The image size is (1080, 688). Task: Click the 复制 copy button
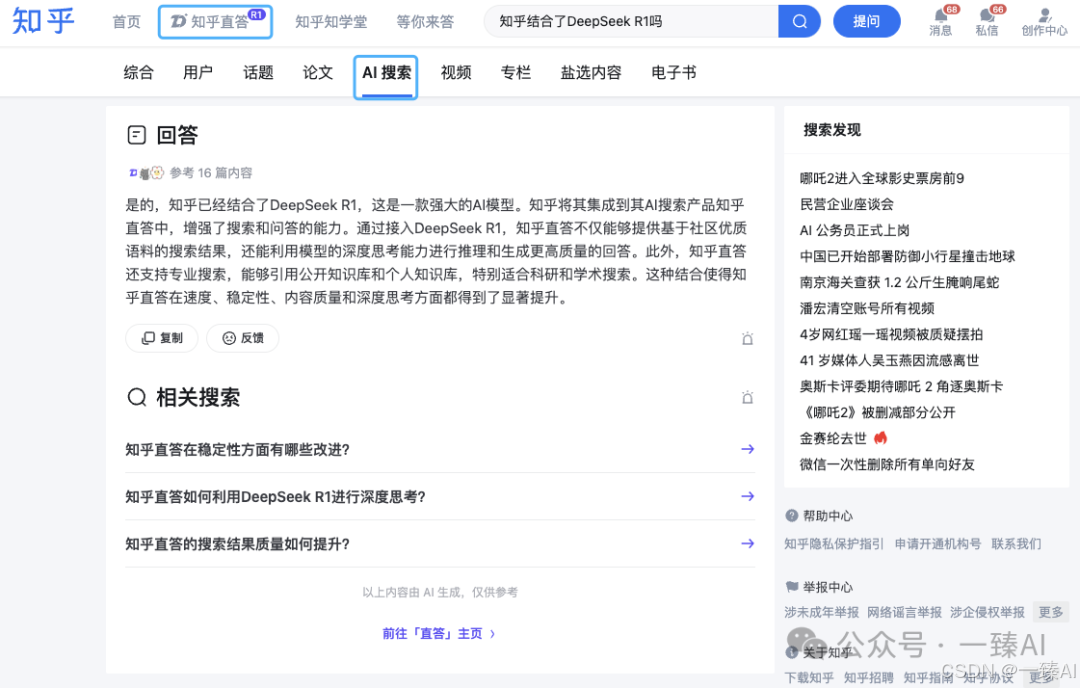[x=162, y=338]
